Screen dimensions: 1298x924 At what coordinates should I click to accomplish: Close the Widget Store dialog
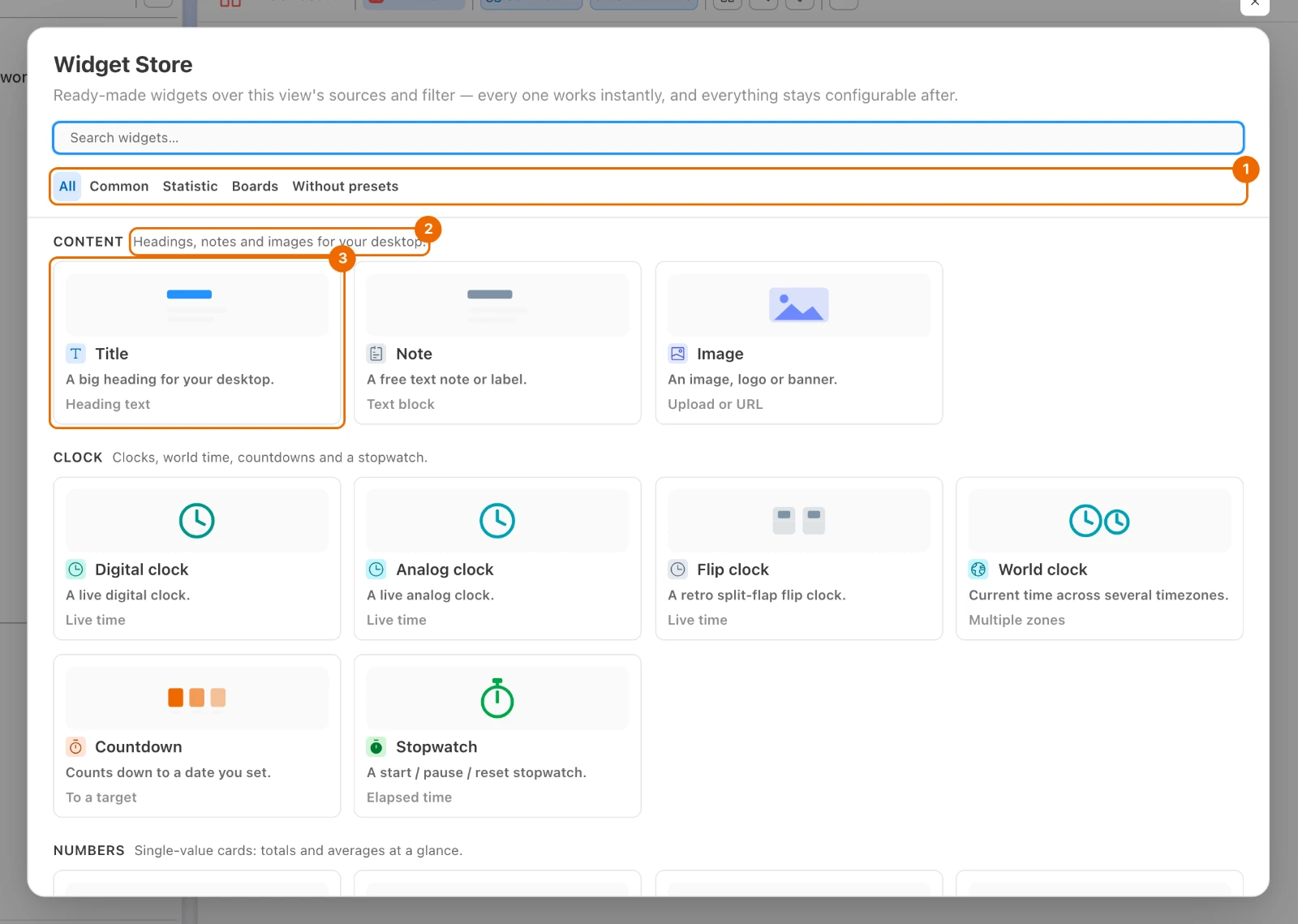point(1254,4)
